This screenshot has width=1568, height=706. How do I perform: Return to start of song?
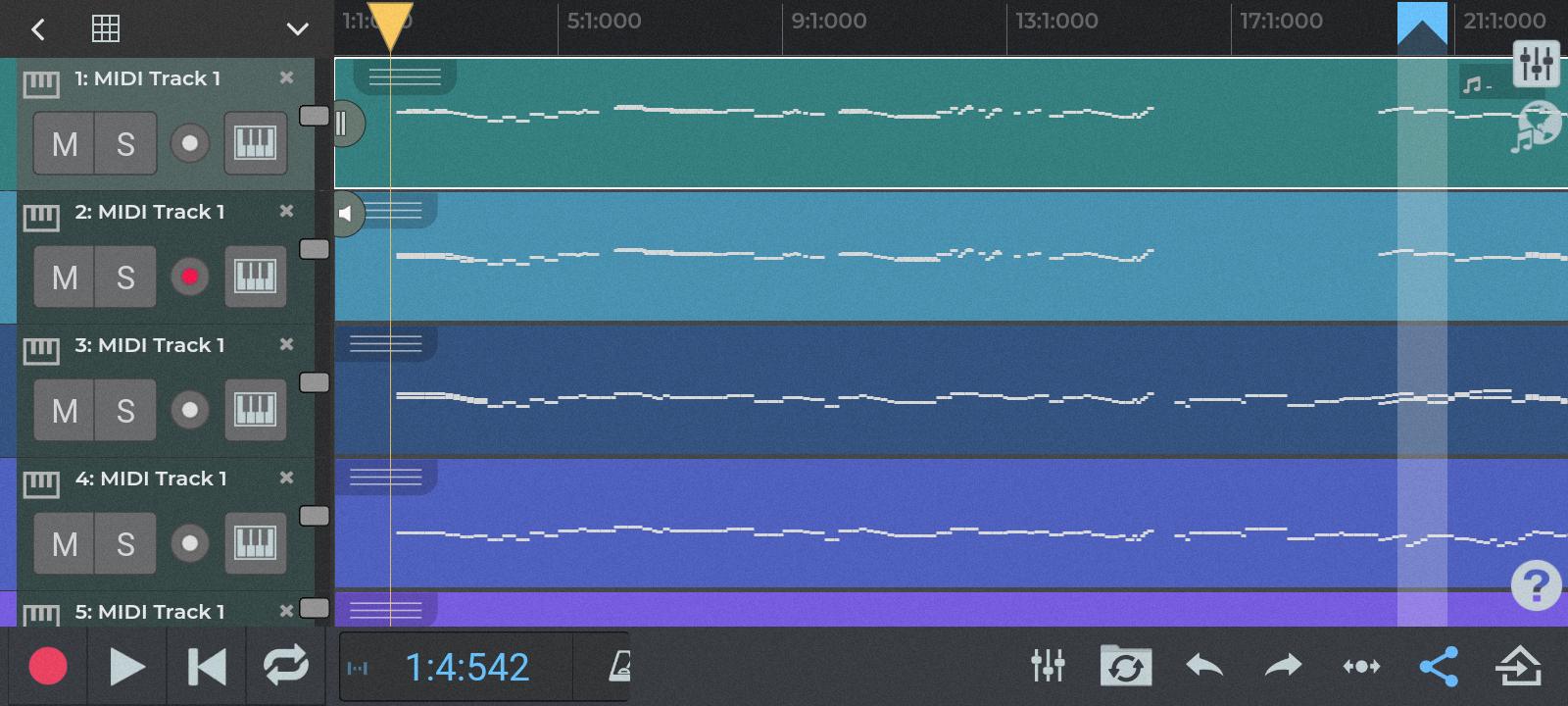point(207,667)
